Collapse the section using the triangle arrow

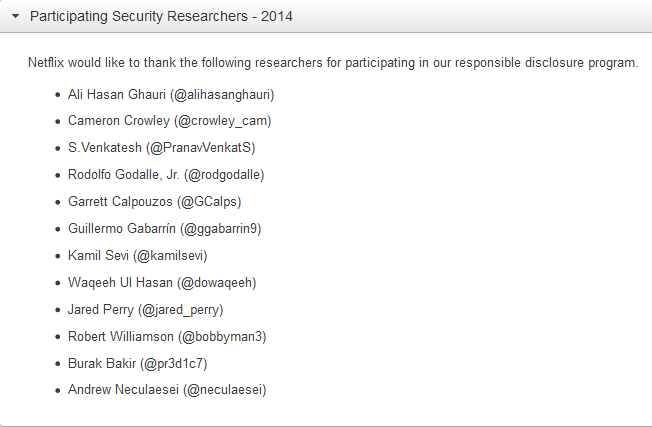(x=16, y=17)
